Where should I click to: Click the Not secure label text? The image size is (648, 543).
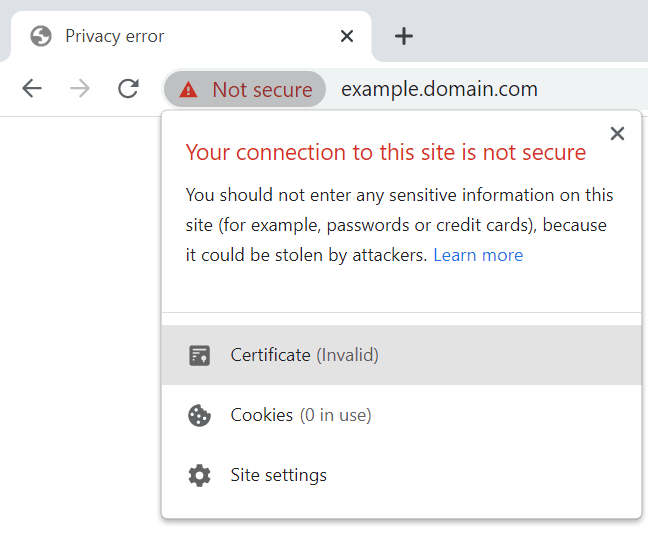(x=262, y=90)
